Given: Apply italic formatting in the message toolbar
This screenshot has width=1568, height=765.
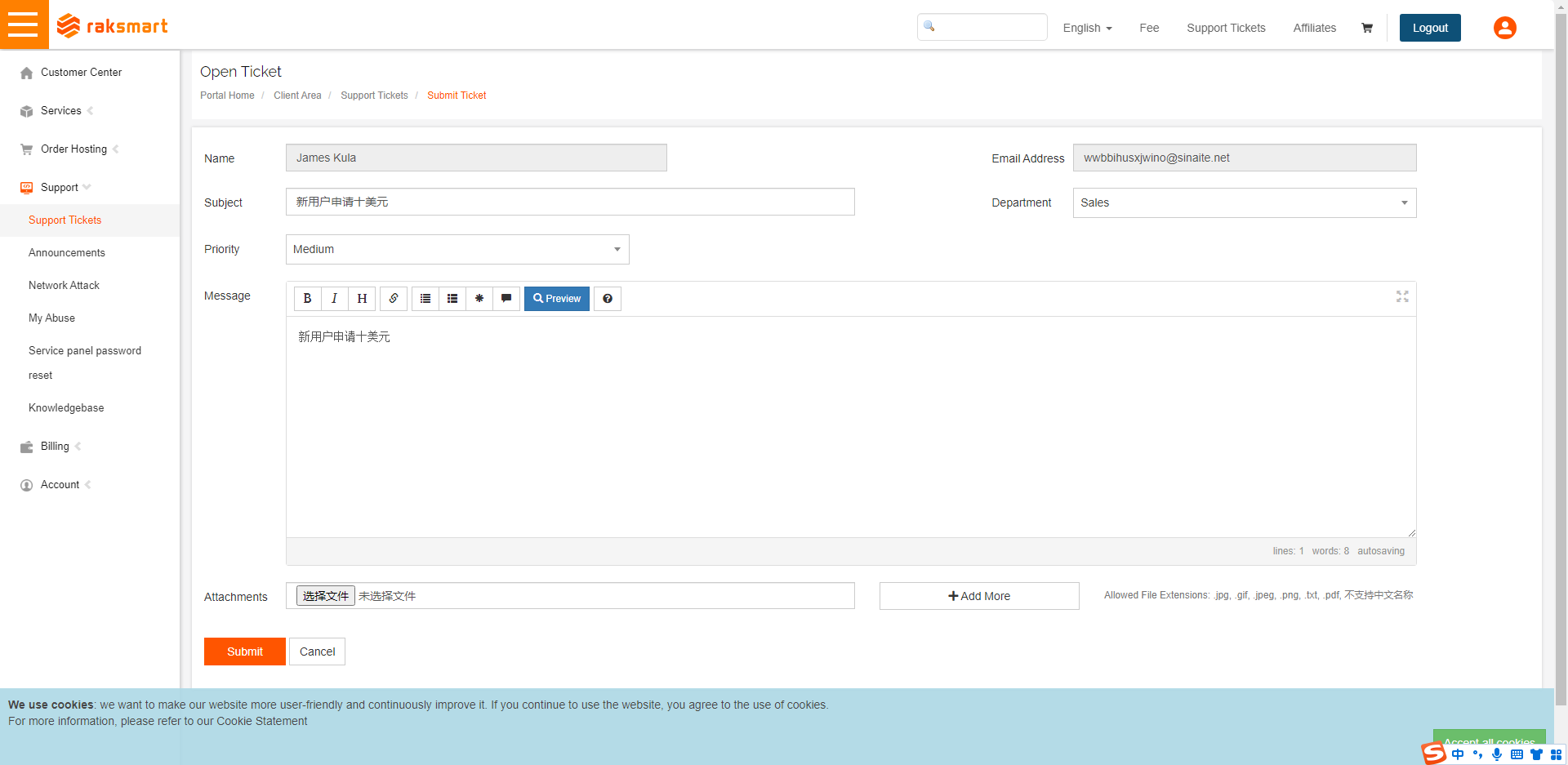Looking at the screenshot, I should 334,299.
